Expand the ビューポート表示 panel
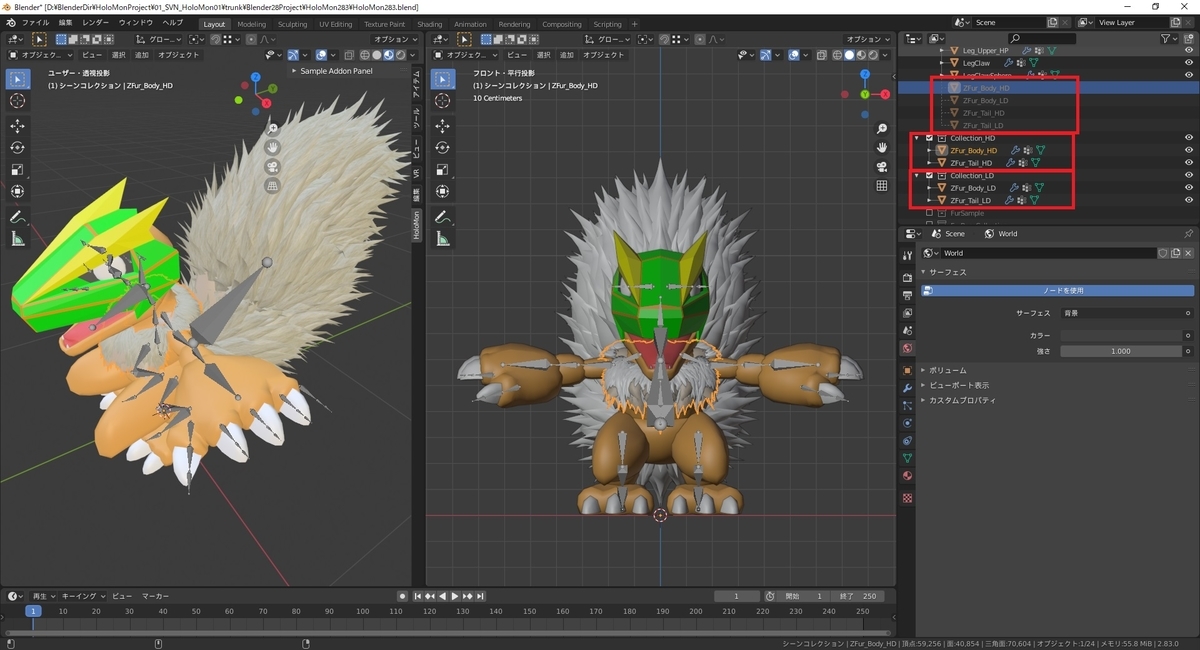The height and width of the screenshot is (650, 1200). tap(924, 385)
